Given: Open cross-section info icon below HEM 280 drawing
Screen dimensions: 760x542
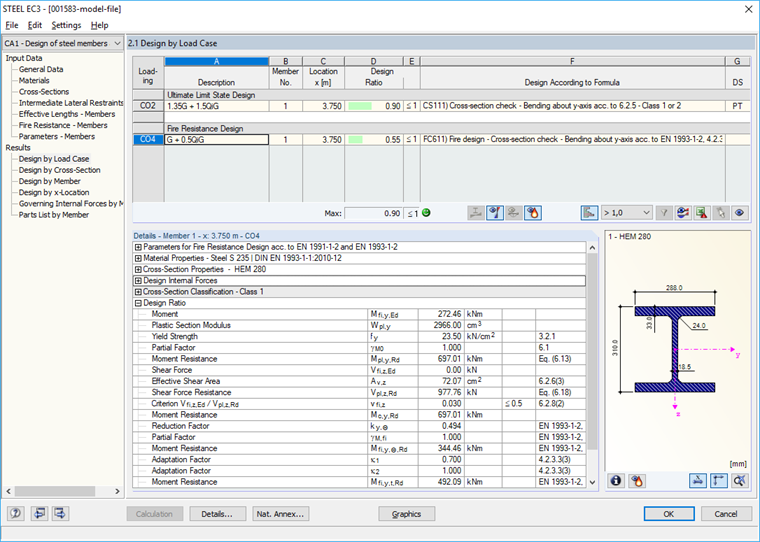Looking at the screenshot, I should (x=616, y=481).
